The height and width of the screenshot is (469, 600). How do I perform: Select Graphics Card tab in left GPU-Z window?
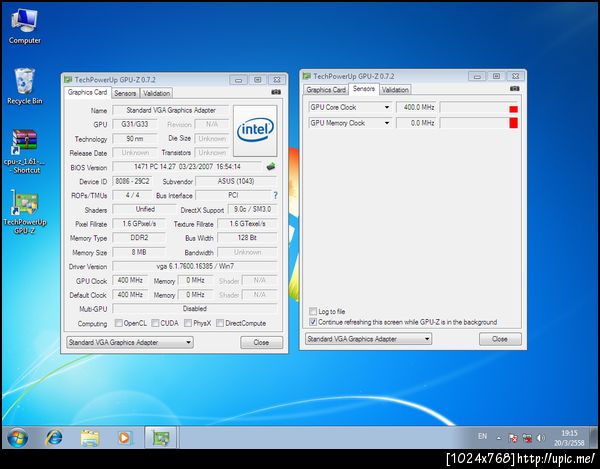click(x=87, y=92)
